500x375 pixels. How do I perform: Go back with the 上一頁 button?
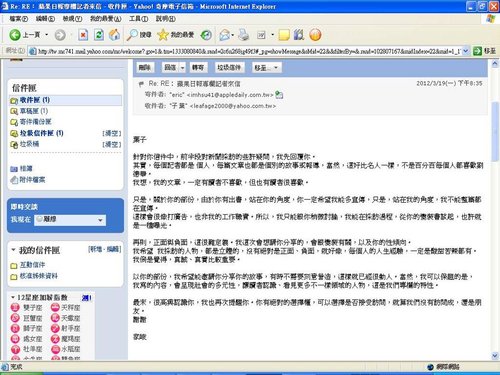pos(24,35)
